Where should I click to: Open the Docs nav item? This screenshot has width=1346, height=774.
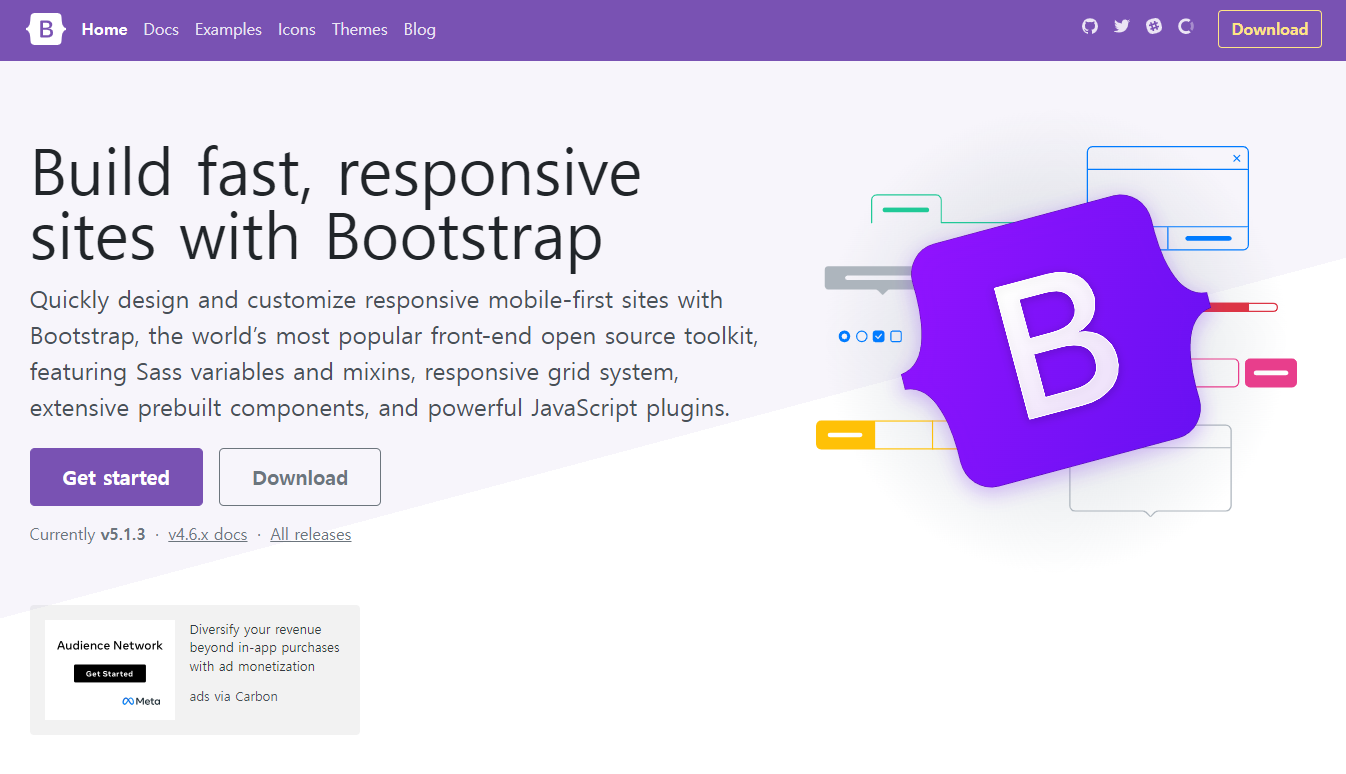[x=161, y=29]
